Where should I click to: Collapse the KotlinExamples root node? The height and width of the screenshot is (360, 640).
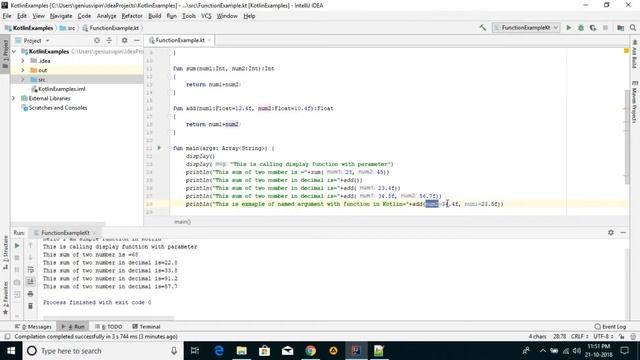(x=14, y=51)
